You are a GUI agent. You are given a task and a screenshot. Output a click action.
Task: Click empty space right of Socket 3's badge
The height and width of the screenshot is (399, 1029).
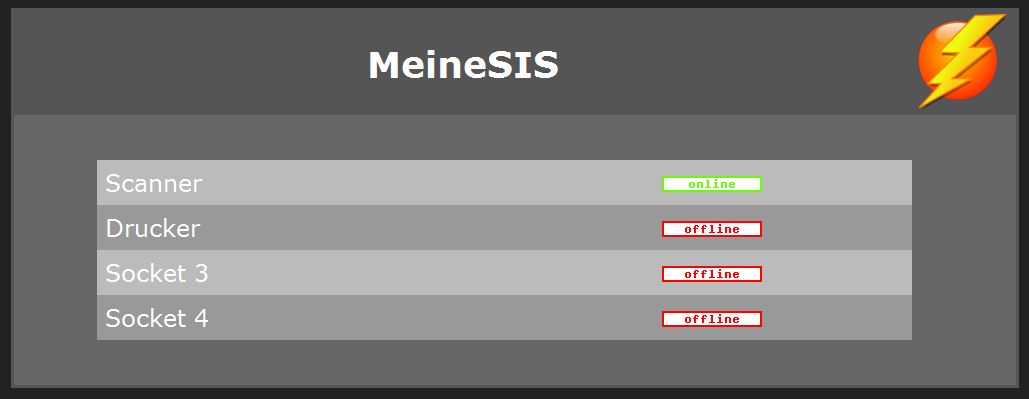(x=837, y=272)
